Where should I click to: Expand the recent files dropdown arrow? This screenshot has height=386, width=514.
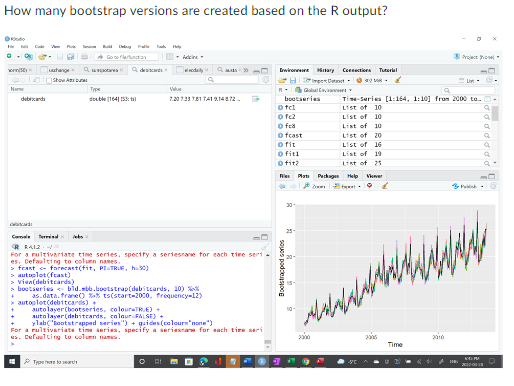[50, 57]
